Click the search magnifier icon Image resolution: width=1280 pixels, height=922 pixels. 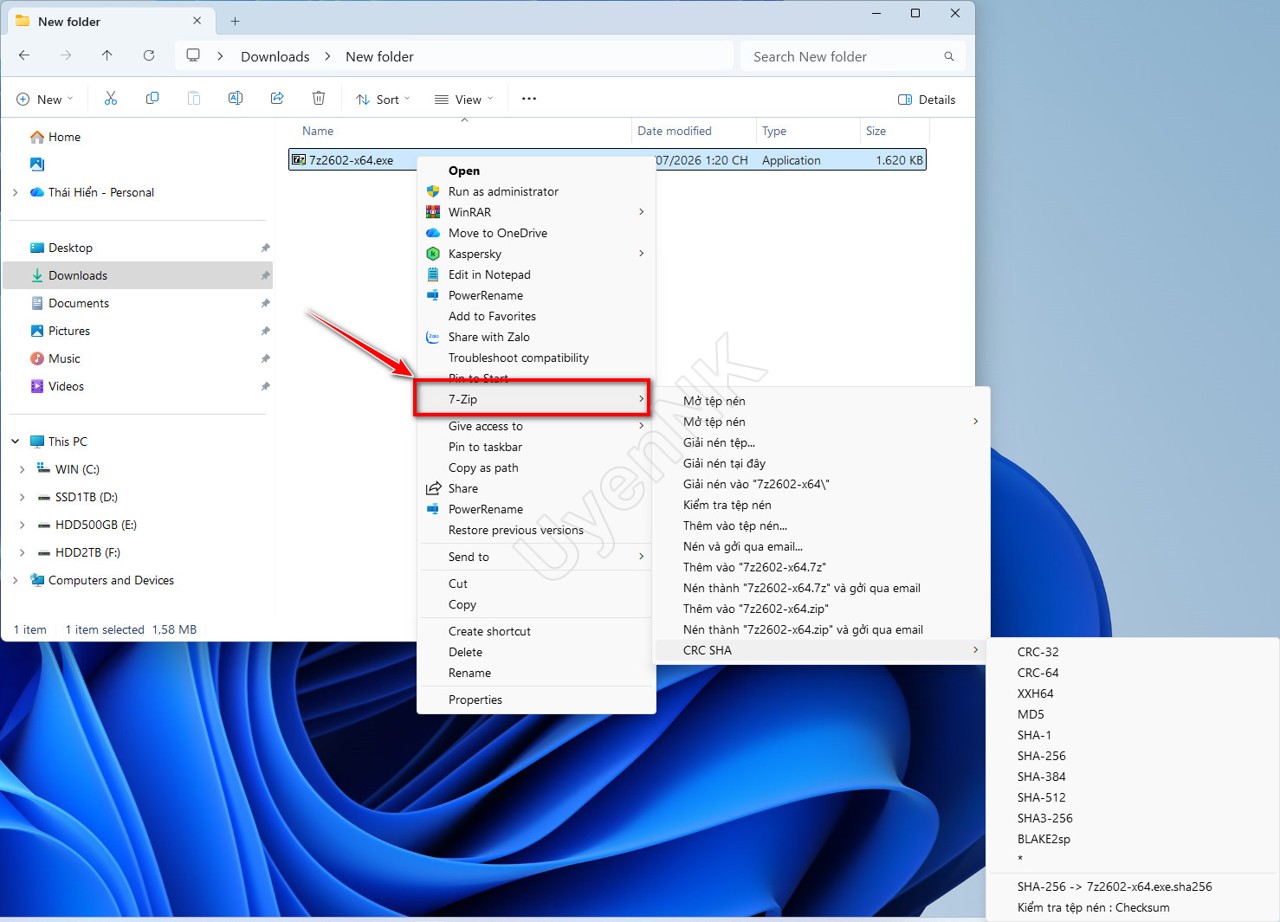click(x=949, y=57)
